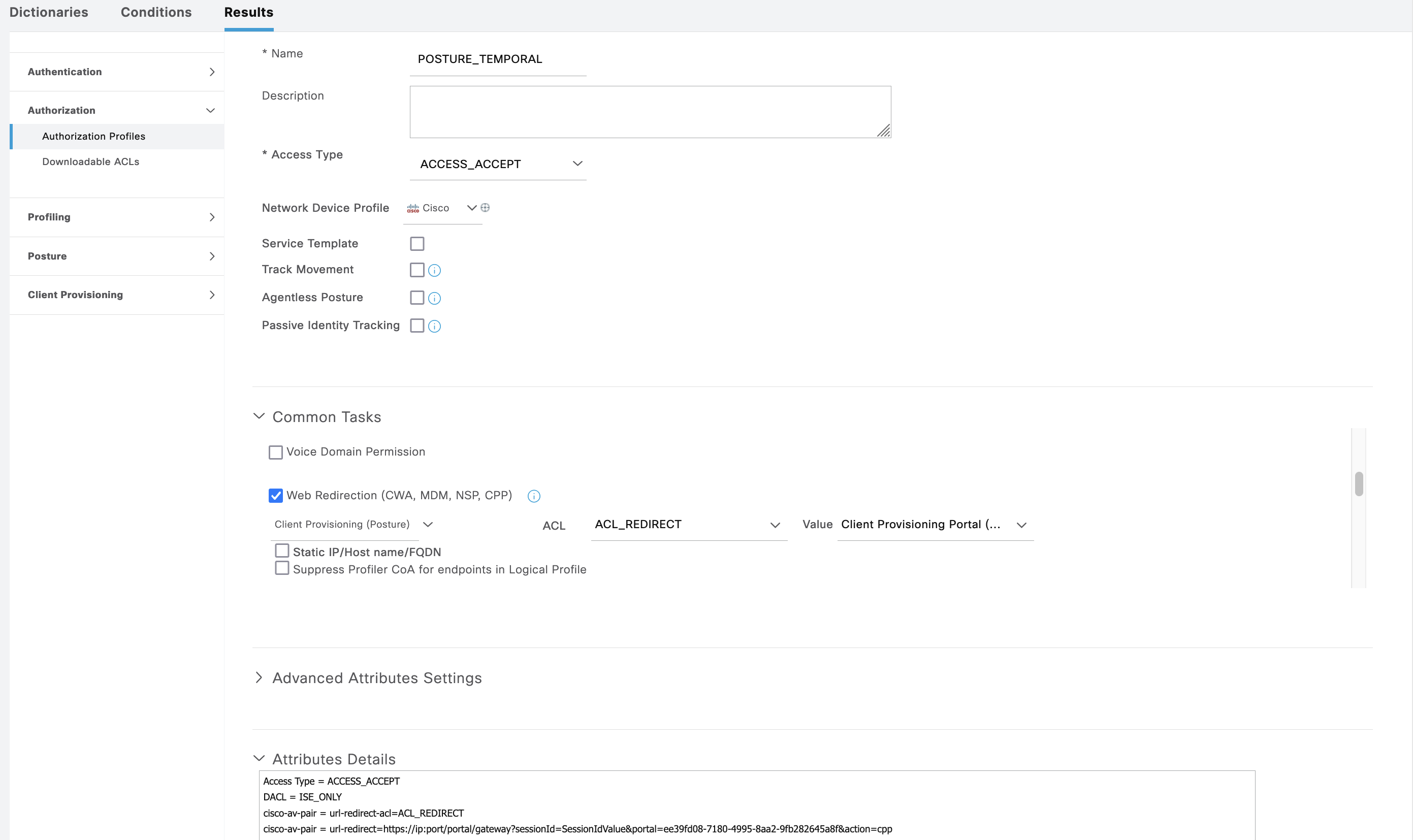Expand the Authentication menu arrow
The height and width of the screenshot is (840, 1413).
click(212, 72)
